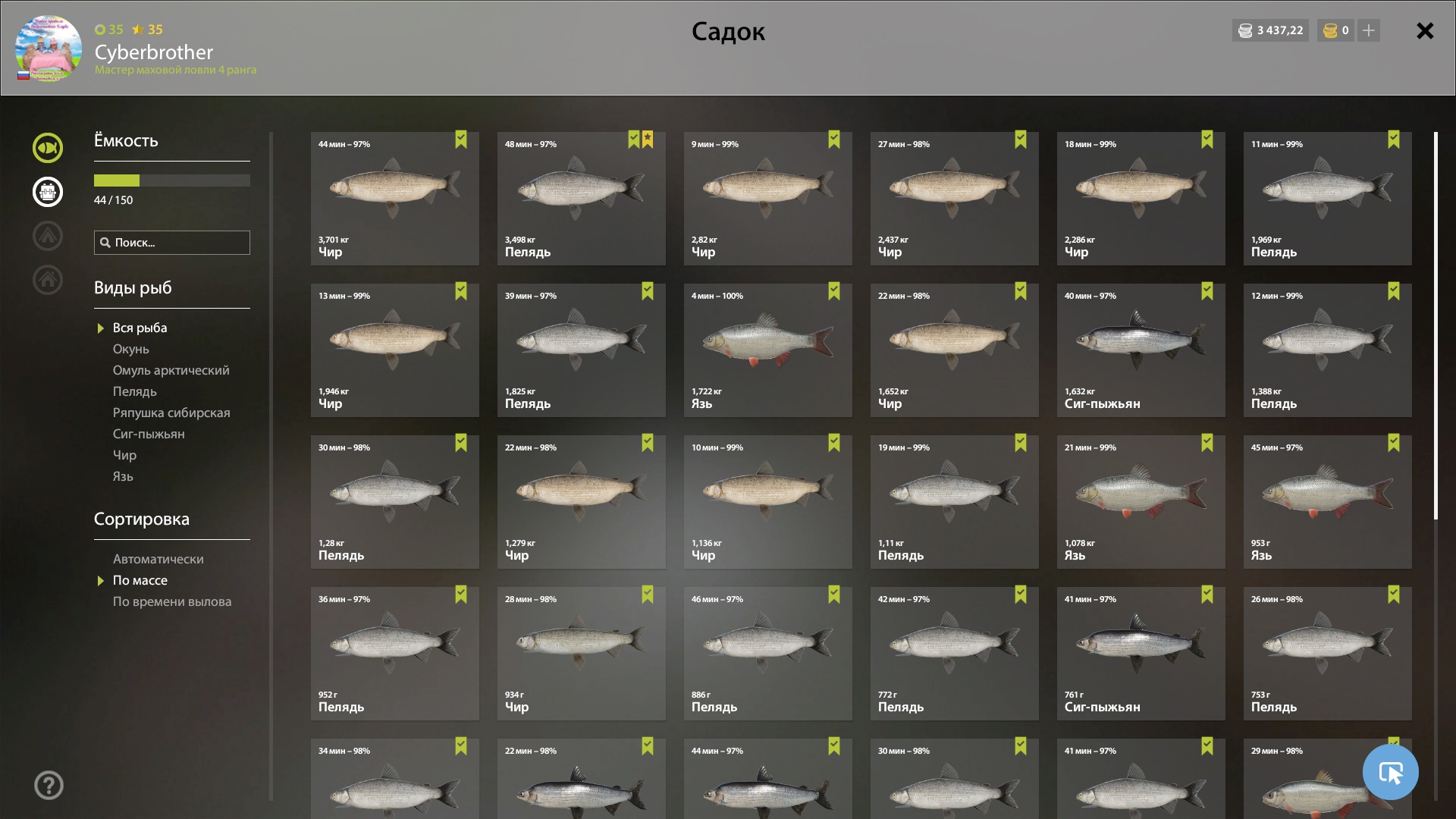Open the camp tent sidebar icon
Viewport: 1456px width, 819px height.
[x=47, y=236]
